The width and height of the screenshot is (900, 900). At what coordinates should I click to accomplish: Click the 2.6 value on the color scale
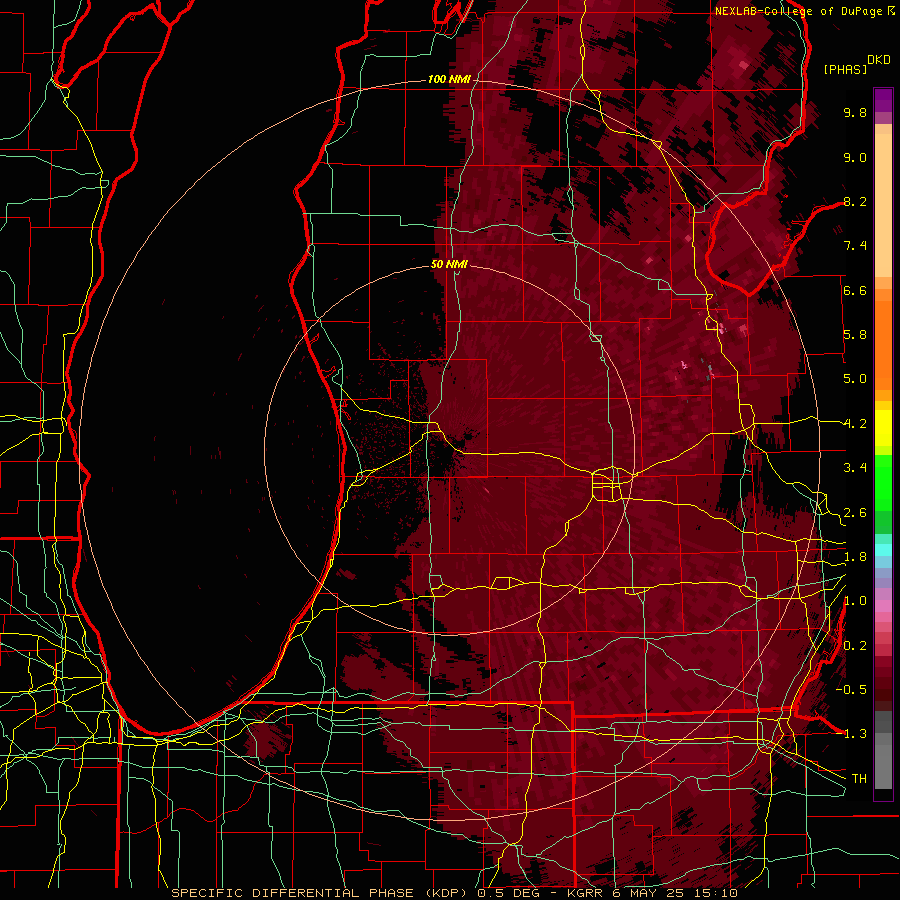[855, 513]
